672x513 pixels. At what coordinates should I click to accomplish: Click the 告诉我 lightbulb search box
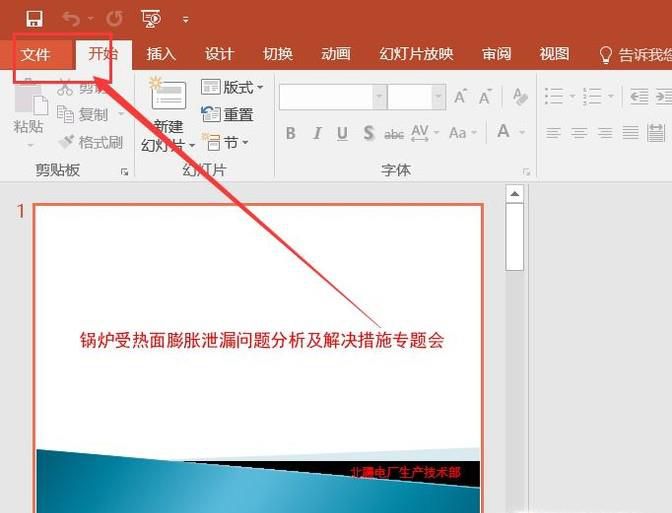635,55
